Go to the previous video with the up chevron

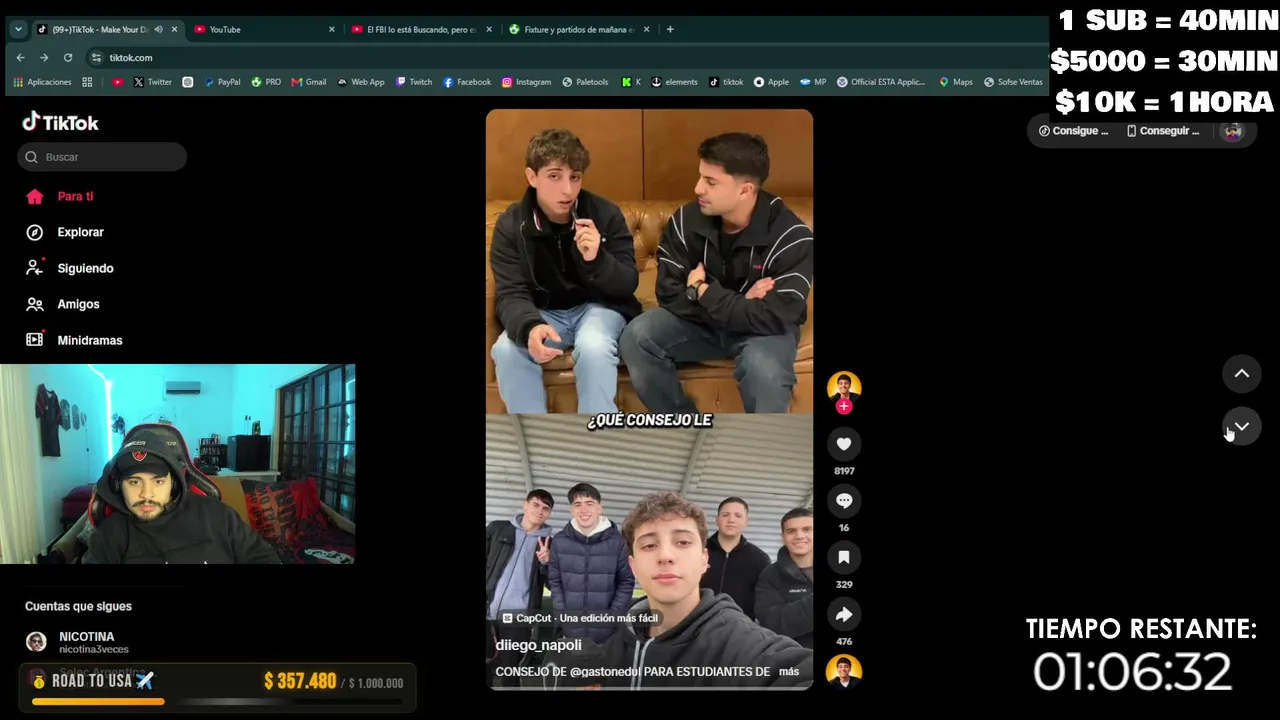pos(1242,374)
